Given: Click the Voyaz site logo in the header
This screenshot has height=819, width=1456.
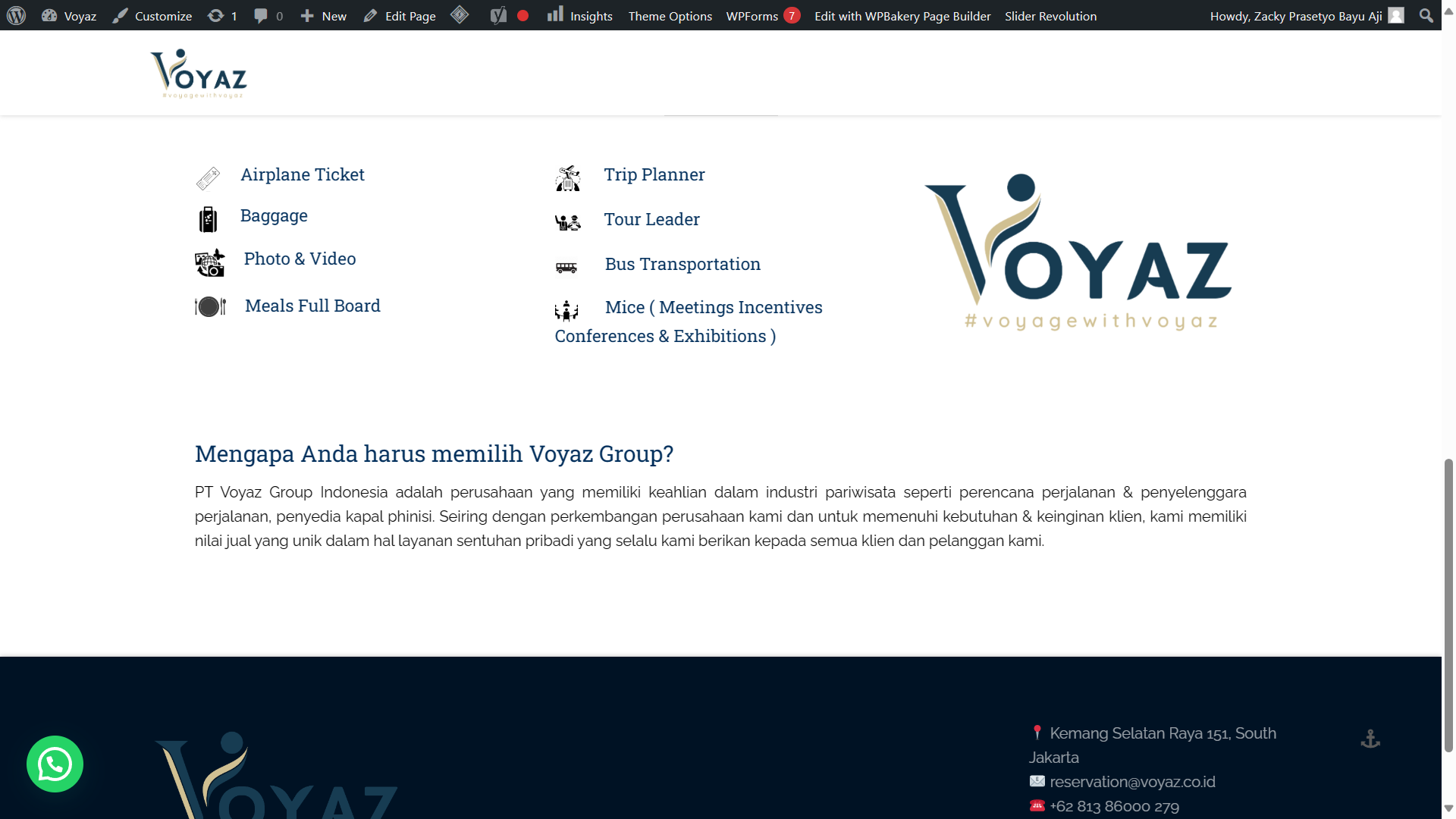Looking at the screenshot, I should point(199,73).
